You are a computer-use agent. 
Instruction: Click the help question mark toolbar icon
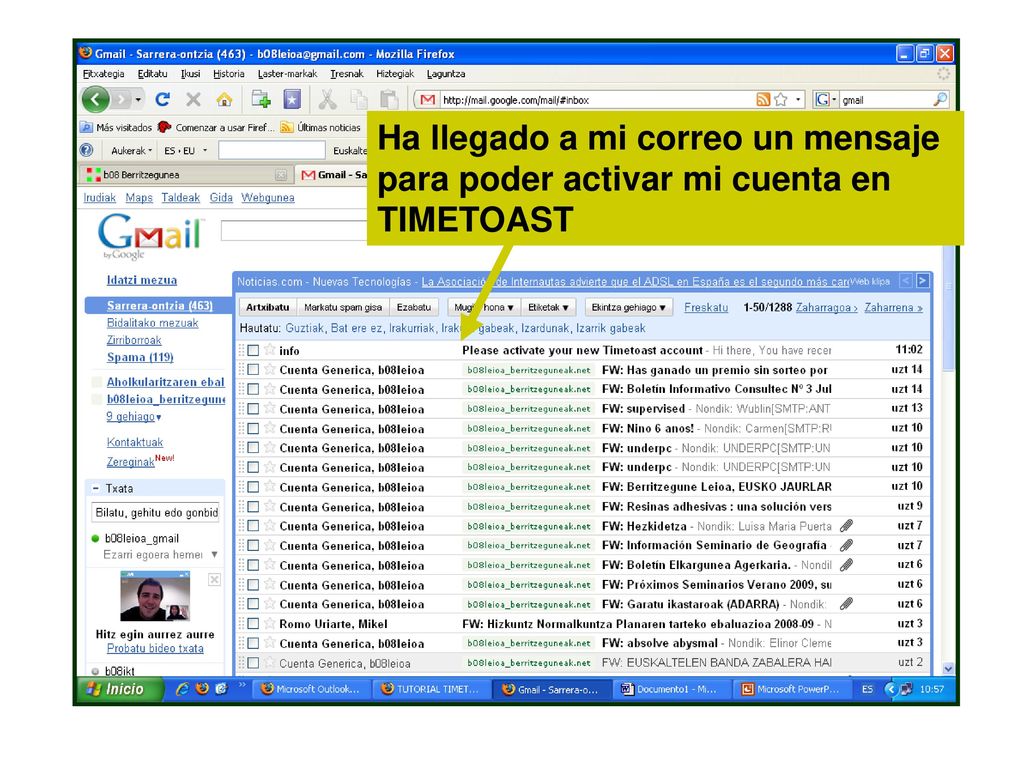pos(87,150)
